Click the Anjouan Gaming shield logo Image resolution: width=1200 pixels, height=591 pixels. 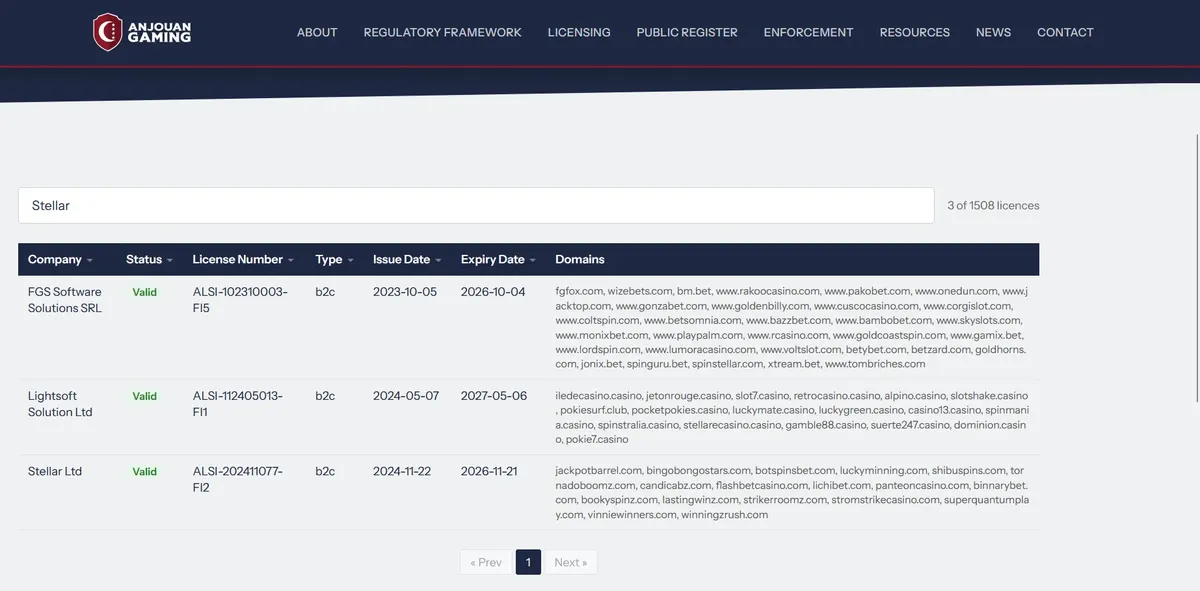pyautogui.click(x=107, y=32)
